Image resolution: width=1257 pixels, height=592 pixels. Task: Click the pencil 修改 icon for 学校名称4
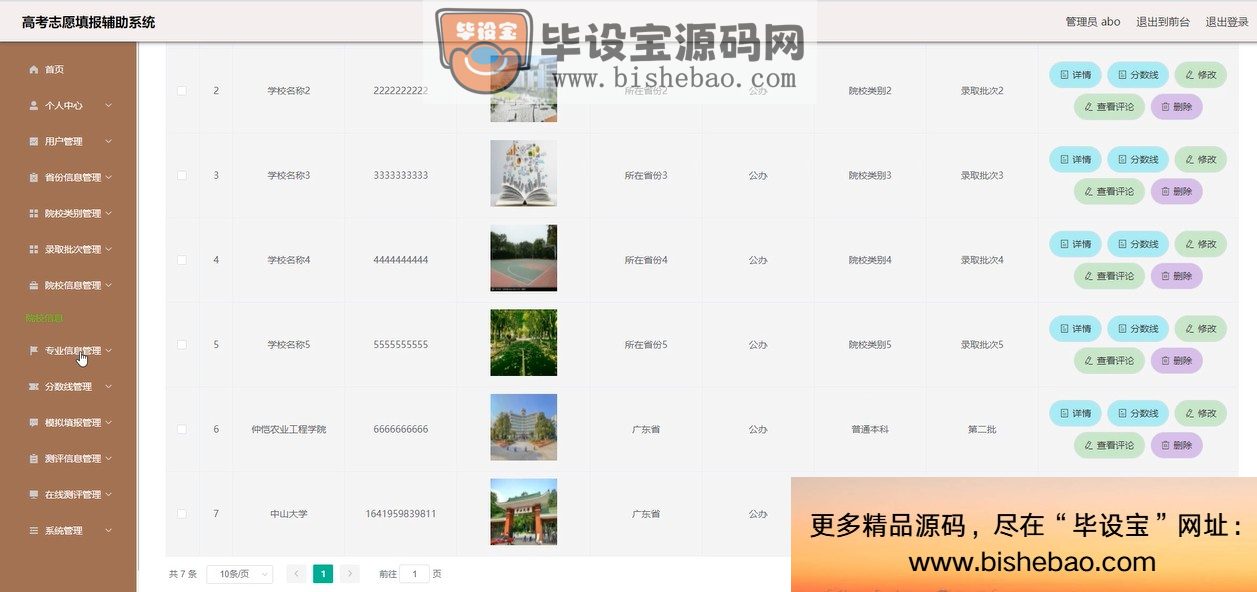pyautogui.click(x=1189, y=244)
